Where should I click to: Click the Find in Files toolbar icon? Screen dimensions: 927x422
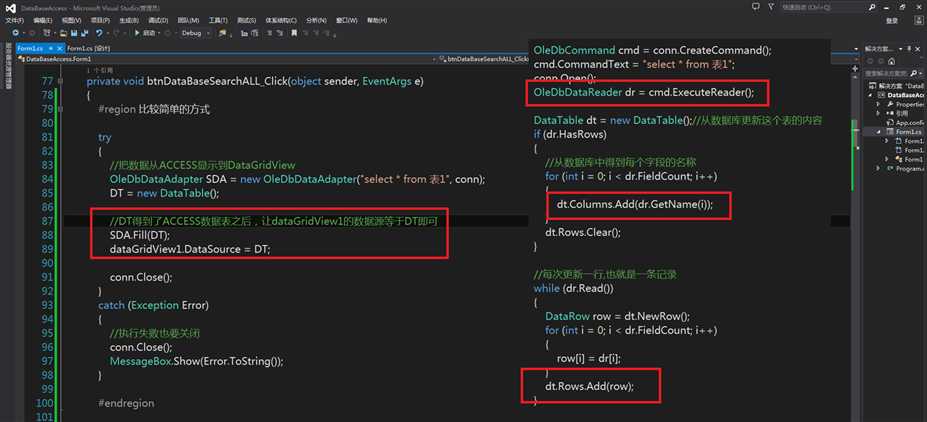(x=222, y=33)
